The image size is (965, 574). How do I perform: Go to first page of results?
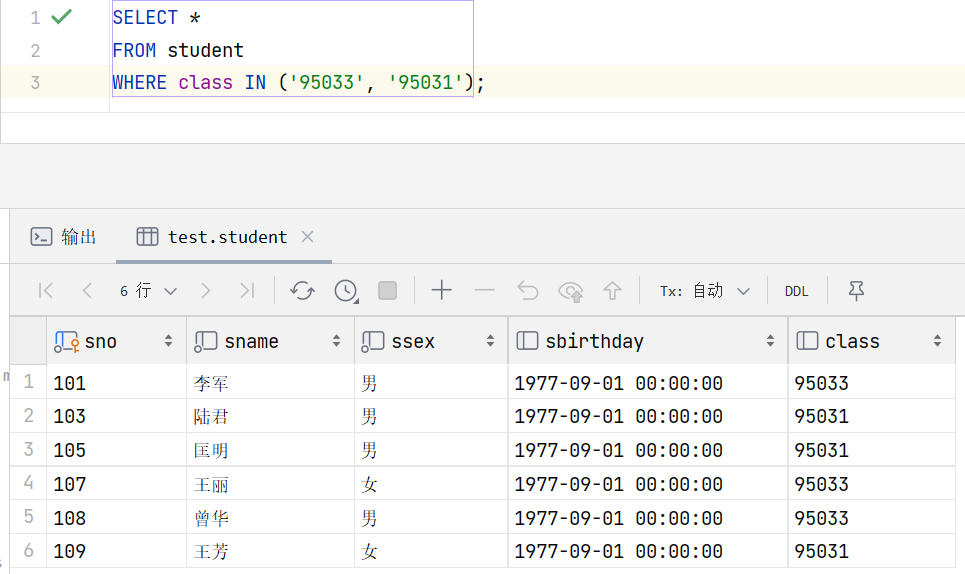point(46,290)
